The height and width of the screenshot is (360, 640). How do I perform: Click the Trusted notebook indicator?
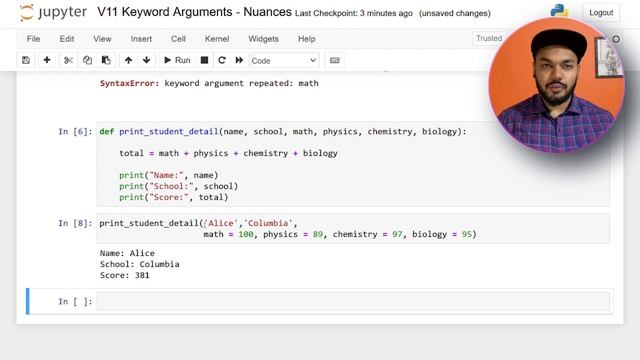click(x=489, y=38)
